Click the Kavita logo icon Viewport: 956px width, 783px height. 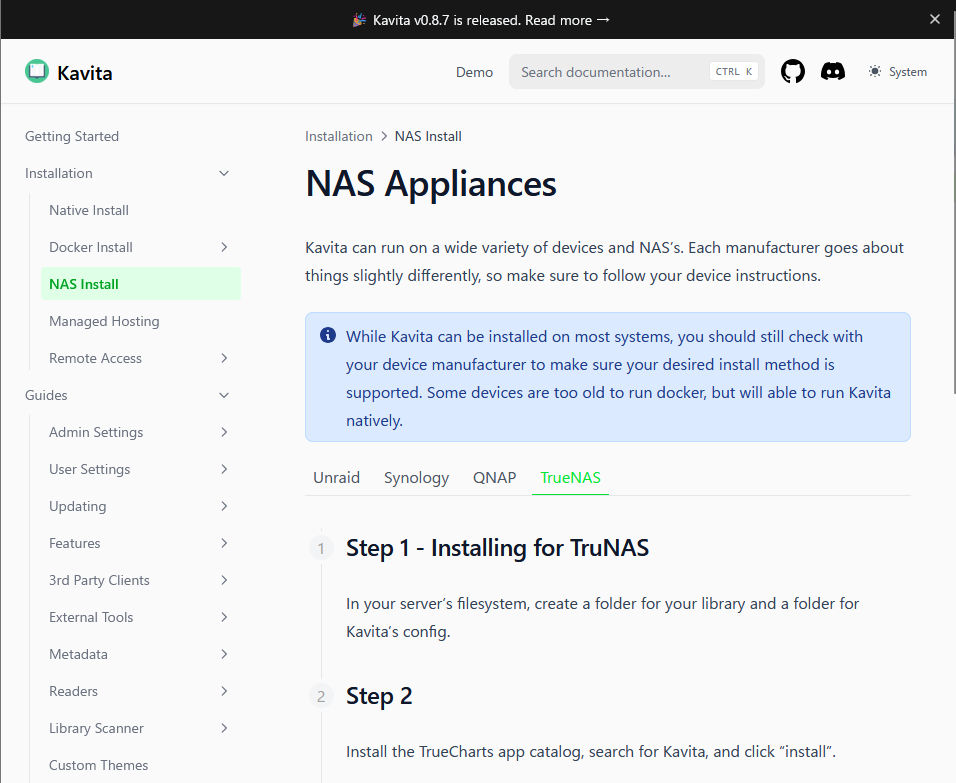pos(37,71)
